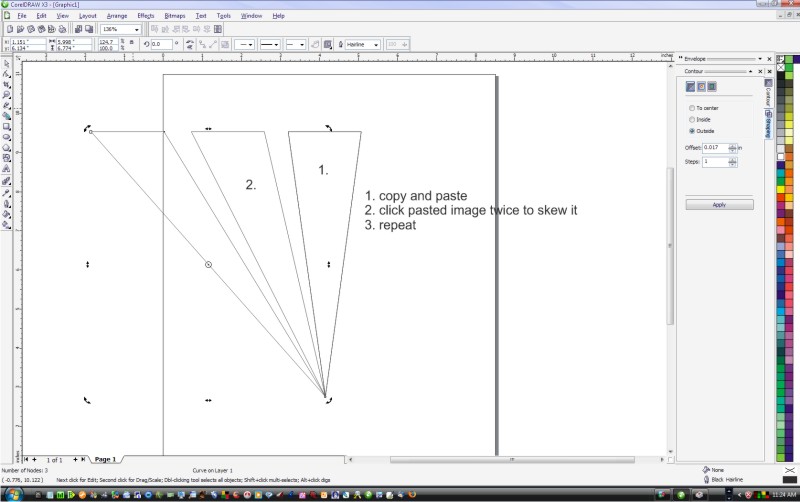Click the Offset value input field
800x502 pixels.
[x=715, y=148]
